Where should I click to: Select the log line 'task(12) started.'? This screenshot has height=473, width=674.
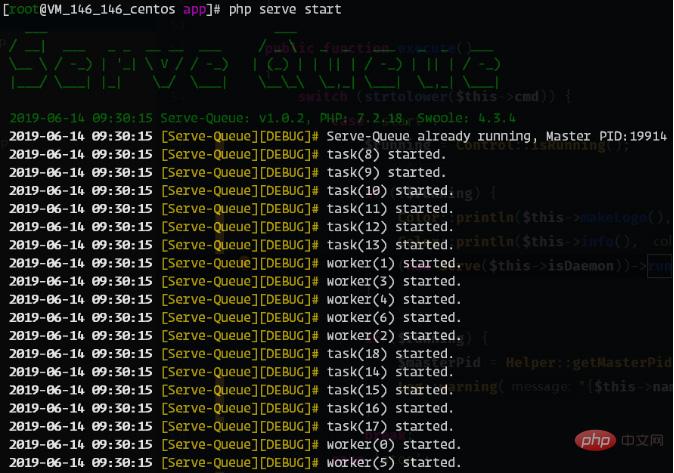232,227
